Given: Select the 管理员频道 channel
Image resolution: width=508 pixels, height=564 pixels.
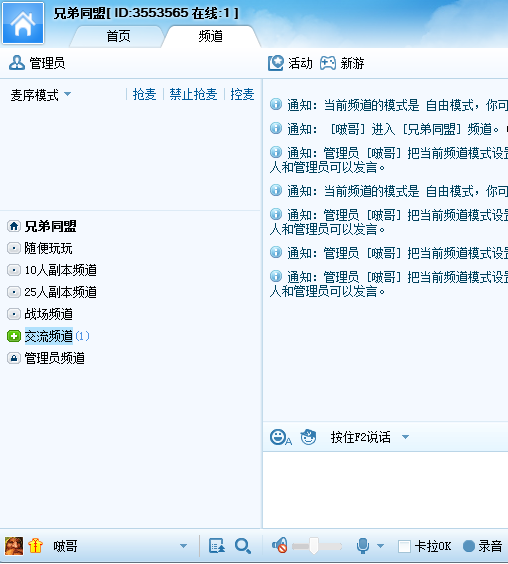Looking at the screenshot, I should click(55, 358).
